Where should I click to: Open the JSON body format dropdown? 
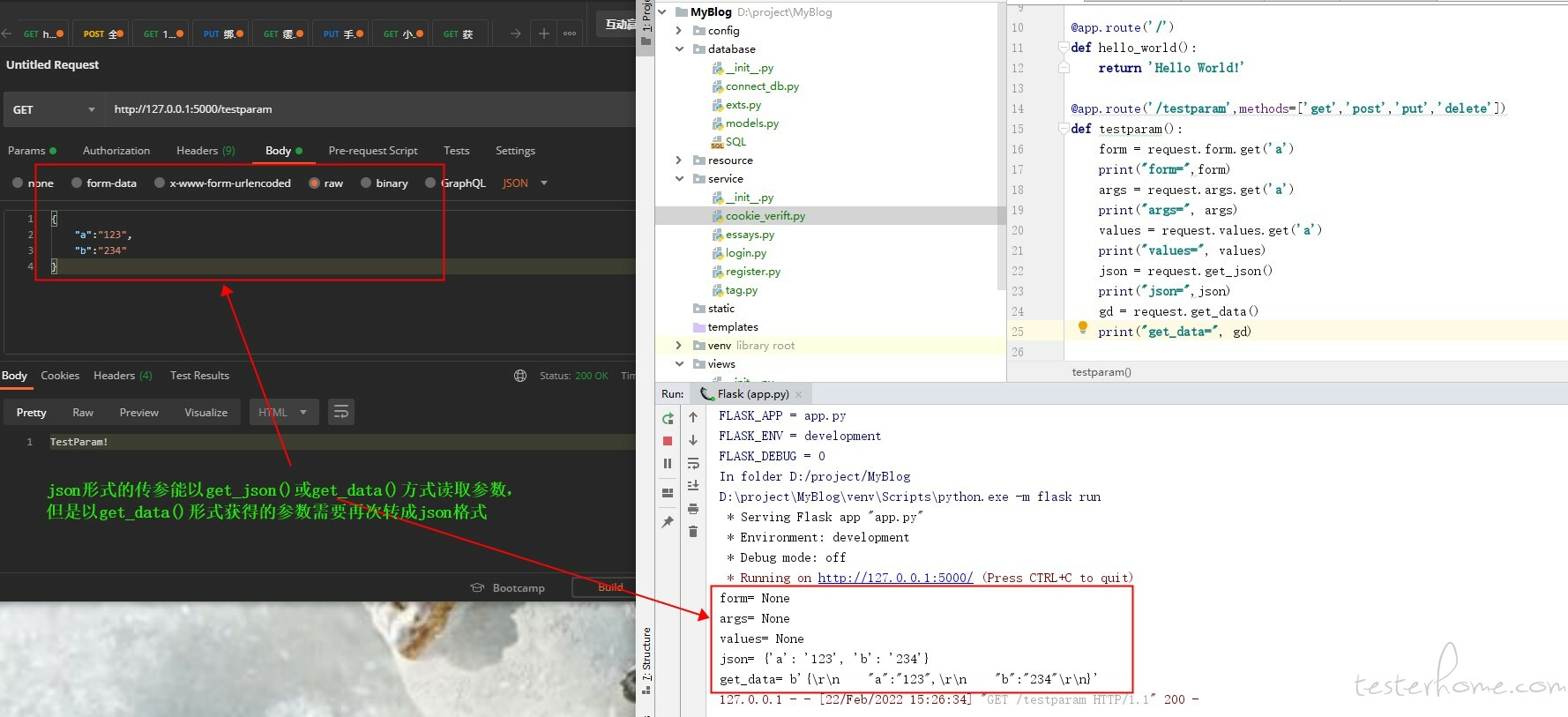[x=525, y=183]
